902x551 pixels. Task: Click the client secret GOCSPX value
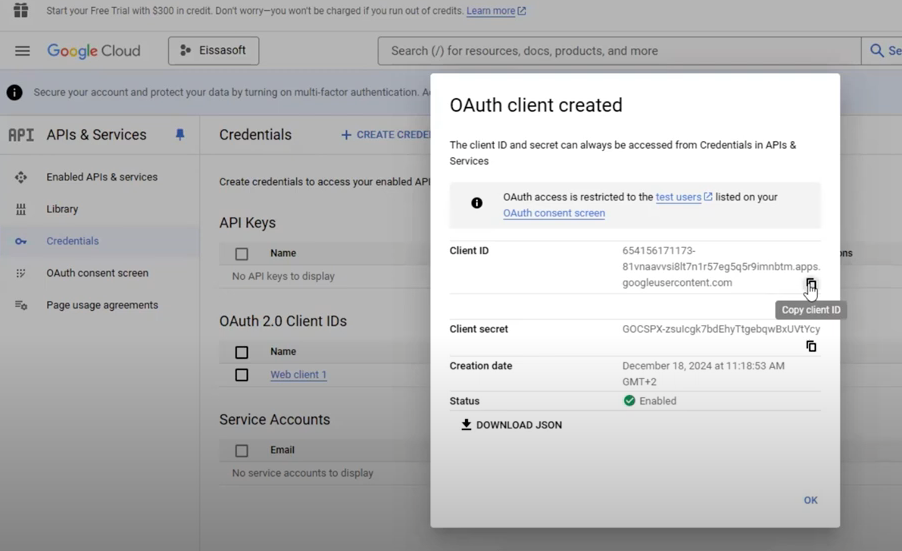coord(721,329)
